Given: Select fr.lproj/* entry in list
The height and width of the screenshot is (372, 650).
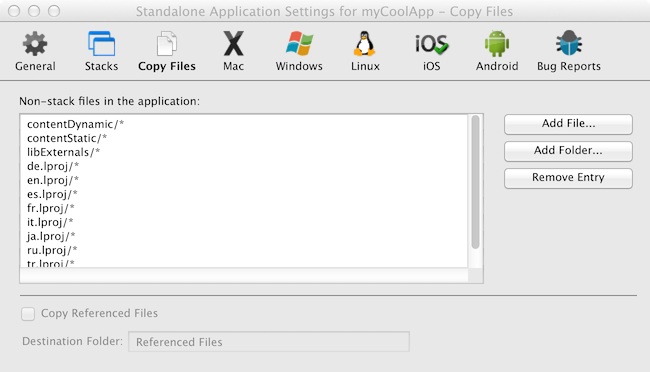Looking at the screenshot, I should pos(244,208).
